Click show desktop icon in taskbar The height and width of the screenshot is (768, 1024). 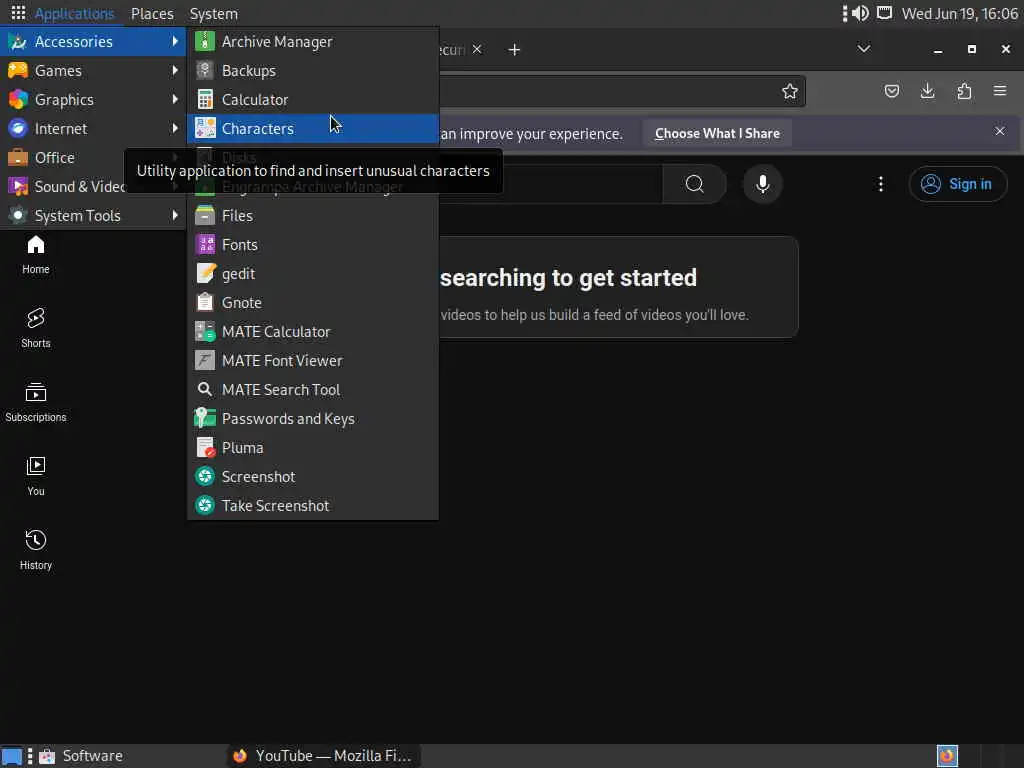[x=11, y=756]
